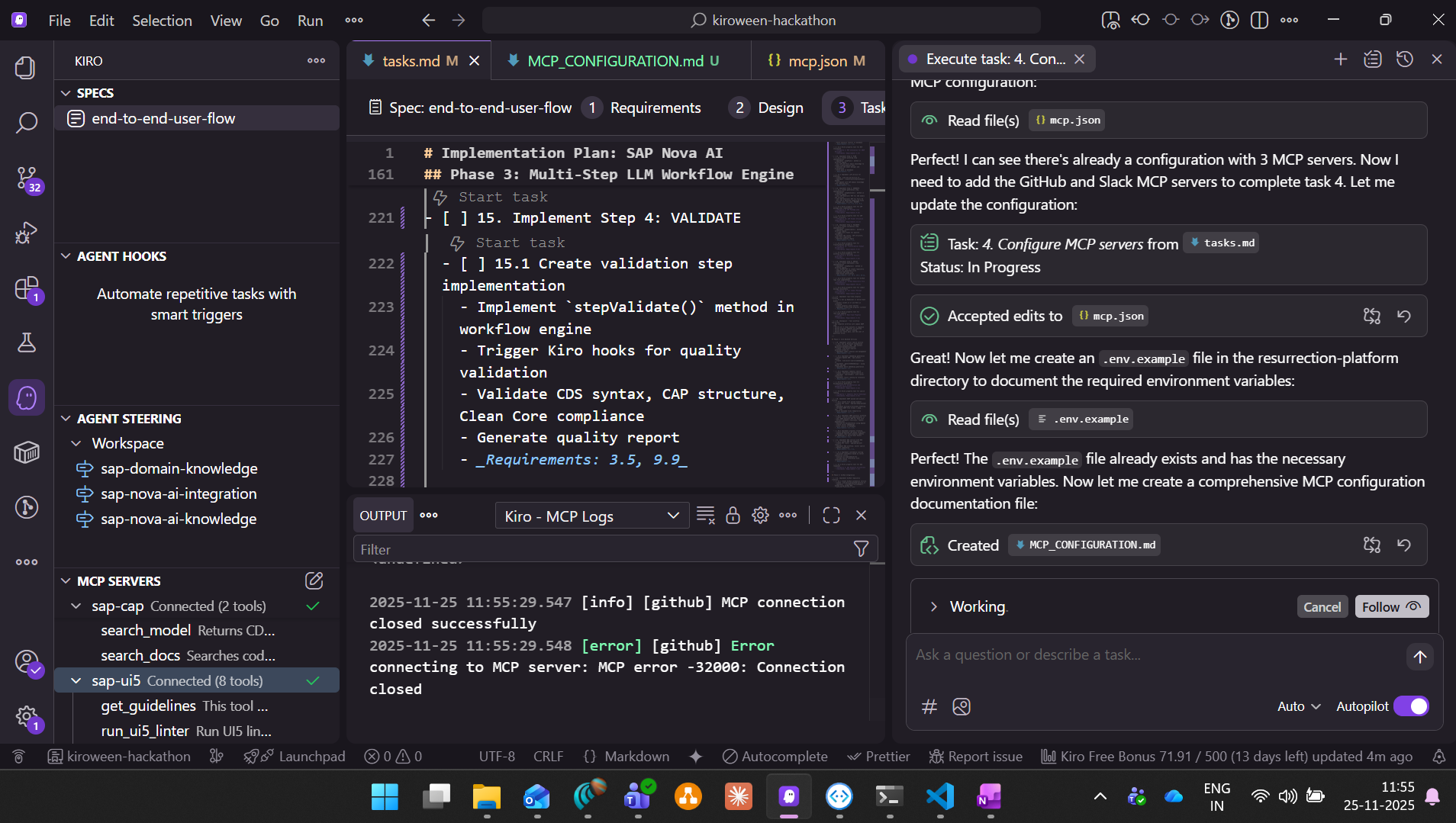The image size is (1456, 823).
Task: Open output panel settings gear
Action: 760,516
